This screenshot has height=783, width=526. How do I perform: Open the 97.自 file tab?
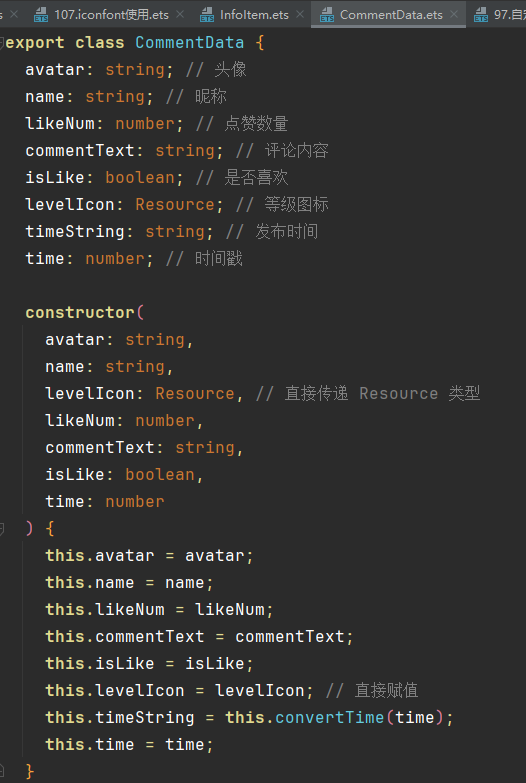coord(510,15)
